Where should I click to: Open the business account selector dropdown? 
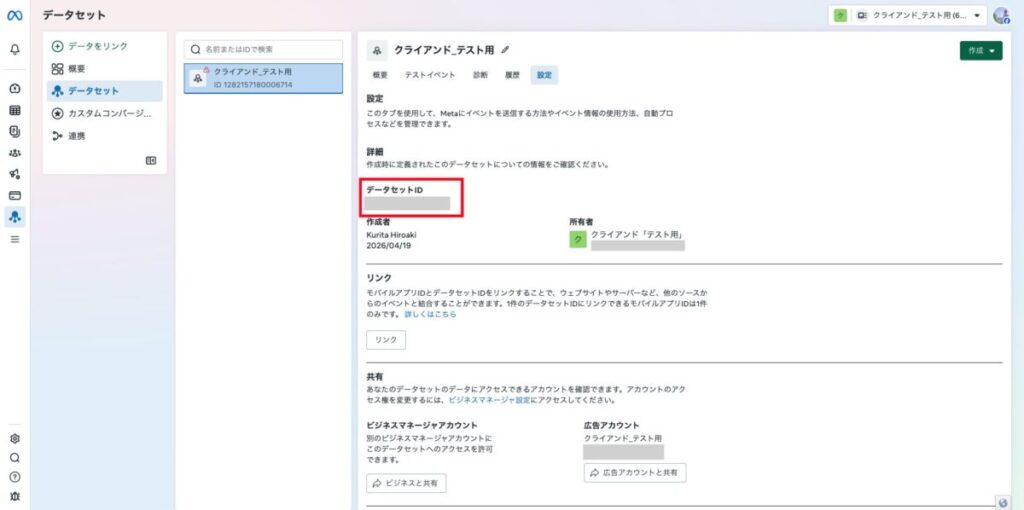pyautogui.click(x=907, y=16)
